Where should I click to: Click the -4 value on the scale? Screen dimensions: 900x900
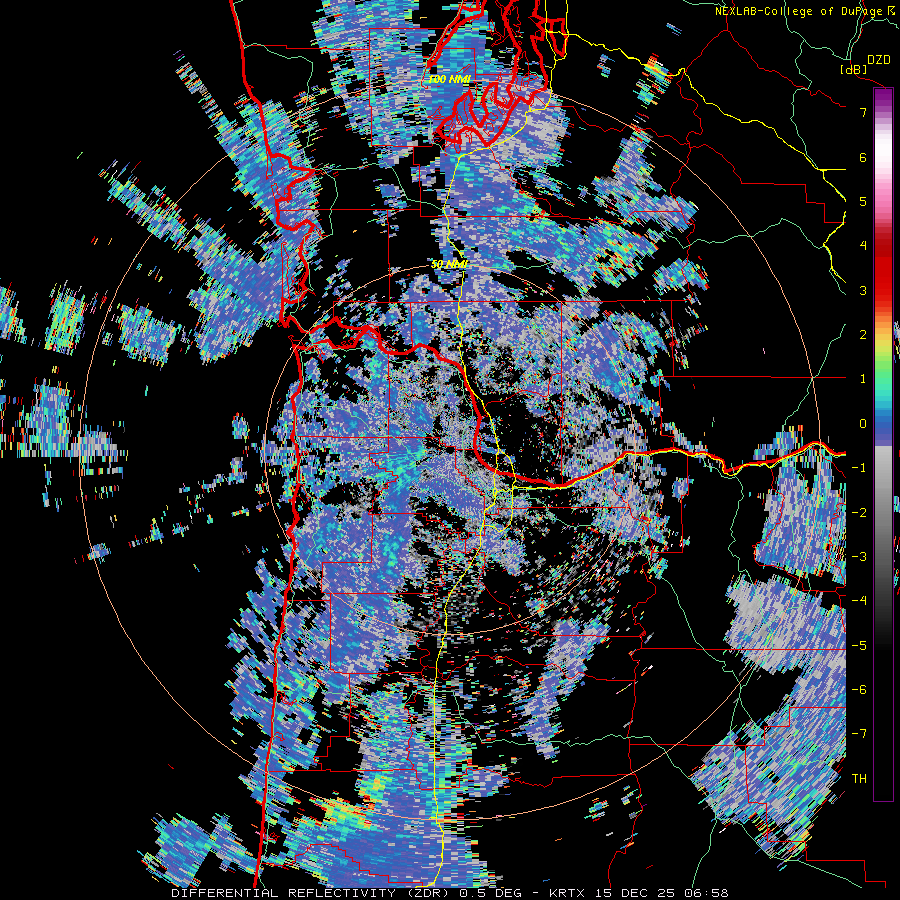(859, 601)
